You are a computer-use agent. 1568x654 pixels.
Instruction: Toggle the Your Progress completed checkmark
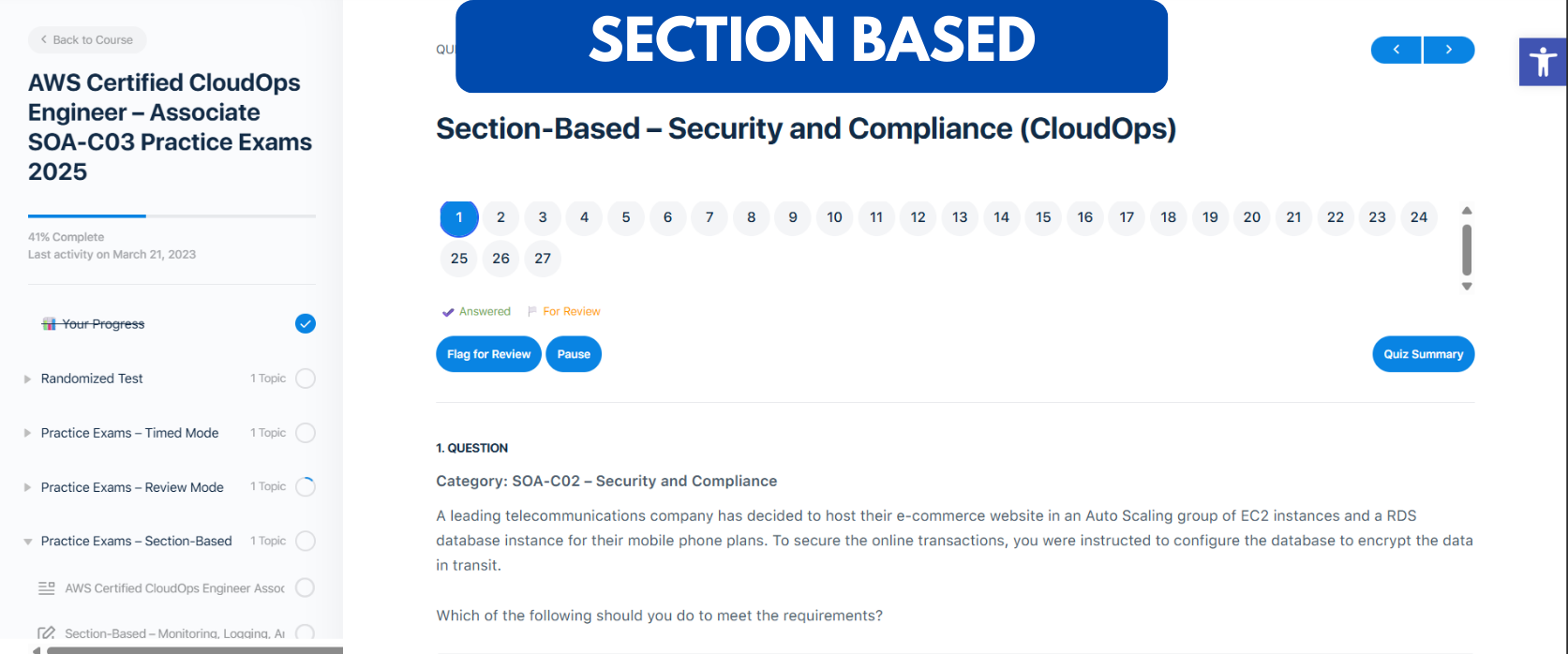pos(306,324)
